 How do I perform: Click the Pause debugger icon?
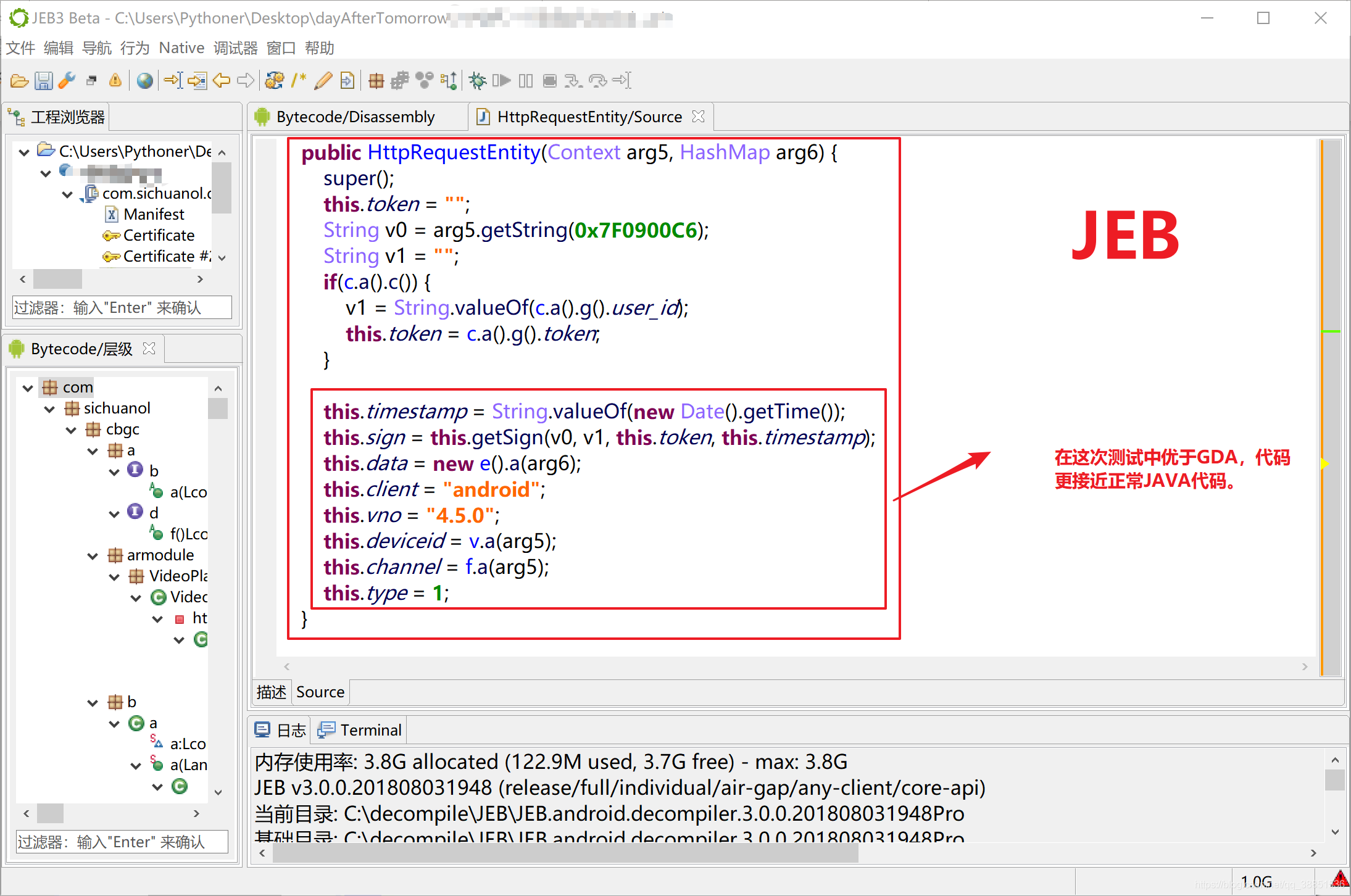[526, 81]
